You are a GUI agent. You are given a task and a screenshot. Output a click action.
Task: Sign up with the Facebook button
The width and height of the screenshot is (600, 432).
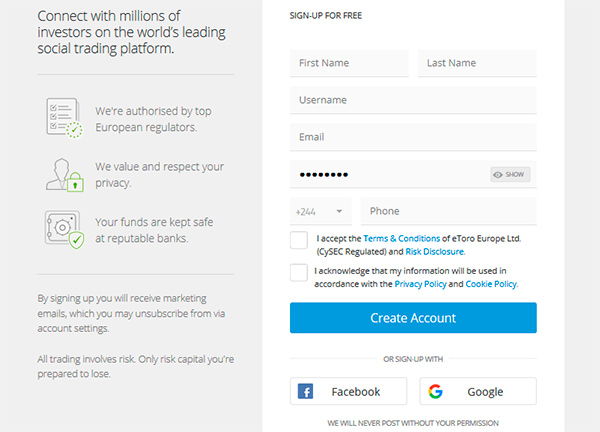pyautogui.click(x=348, y=391)
